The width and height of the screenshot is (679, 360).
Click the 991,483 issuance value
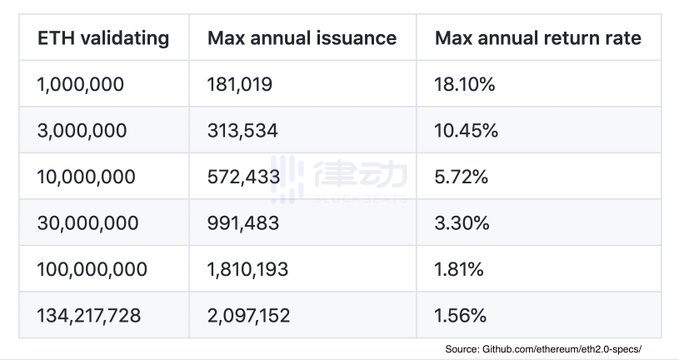point(243,223)
